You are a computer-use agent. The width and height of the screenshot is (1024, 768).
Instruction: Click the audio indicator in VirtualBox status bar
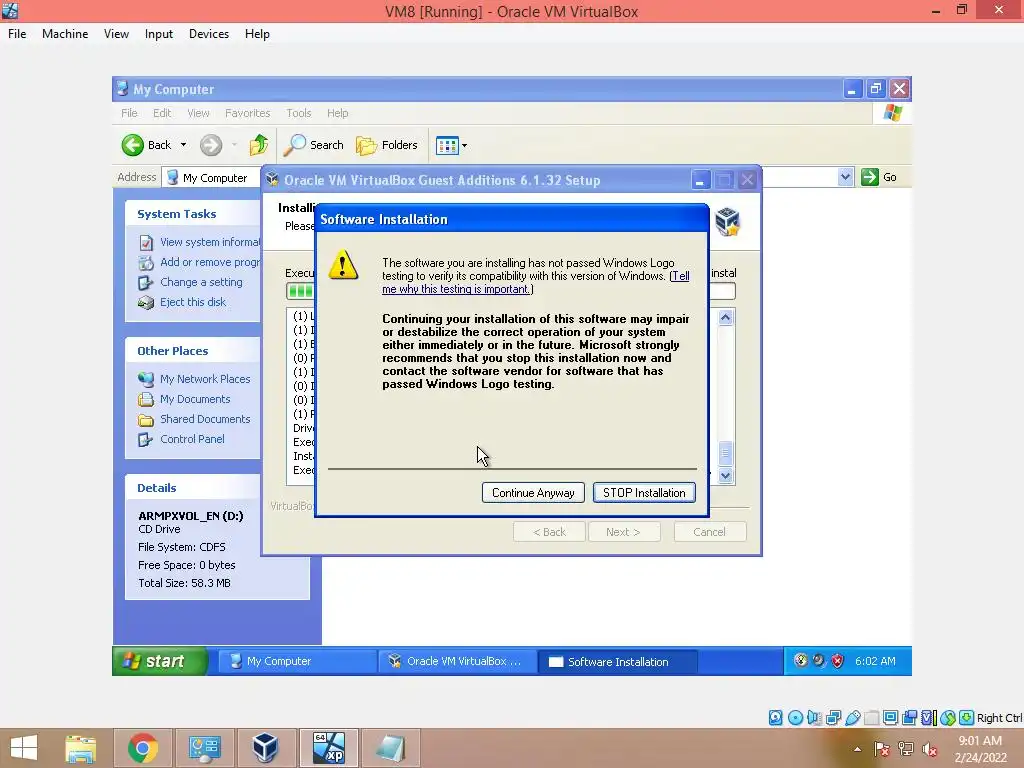(814, 718)
